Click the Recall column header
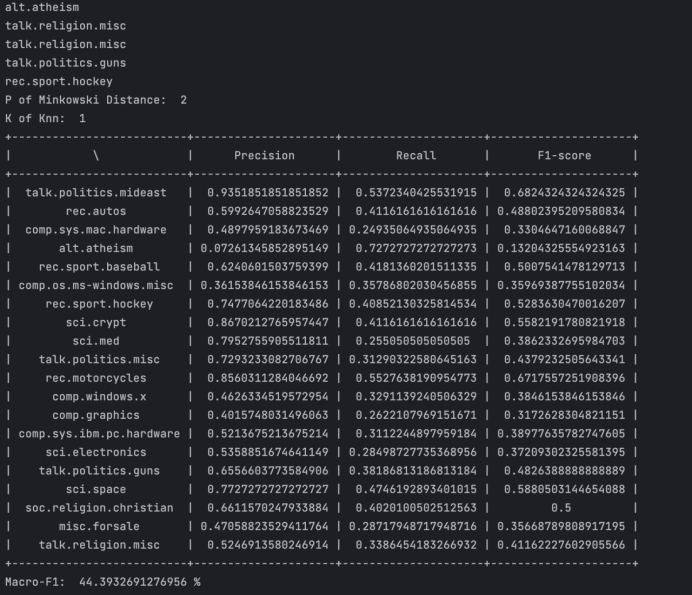692x595 pixels. pos(415,155)
